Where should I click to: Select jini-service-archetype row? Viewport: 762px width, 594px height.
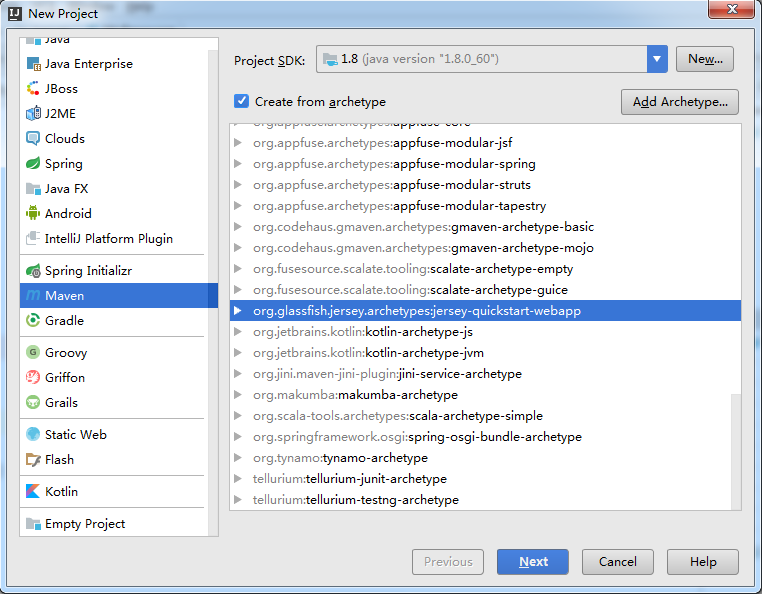(x=485, y=373)
